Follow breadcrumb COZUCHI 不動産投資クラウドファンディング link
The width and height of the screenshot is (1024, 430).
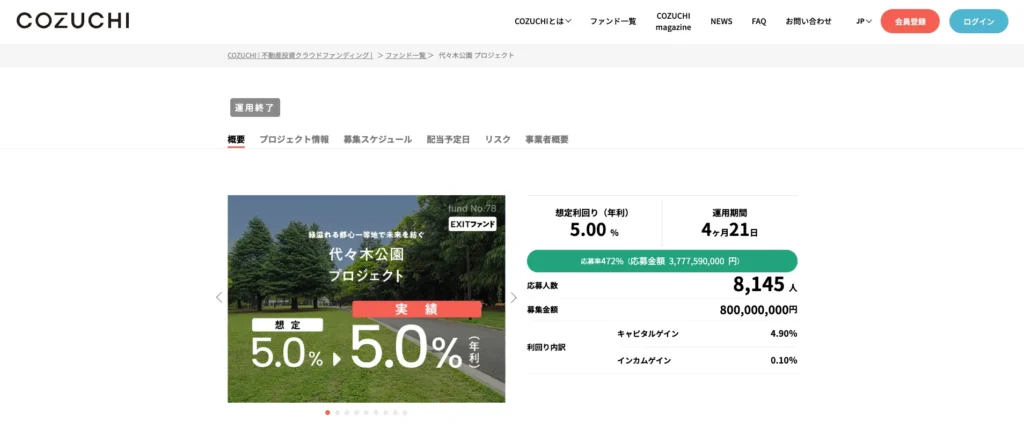pyautogui.click(x=300, y=56)
